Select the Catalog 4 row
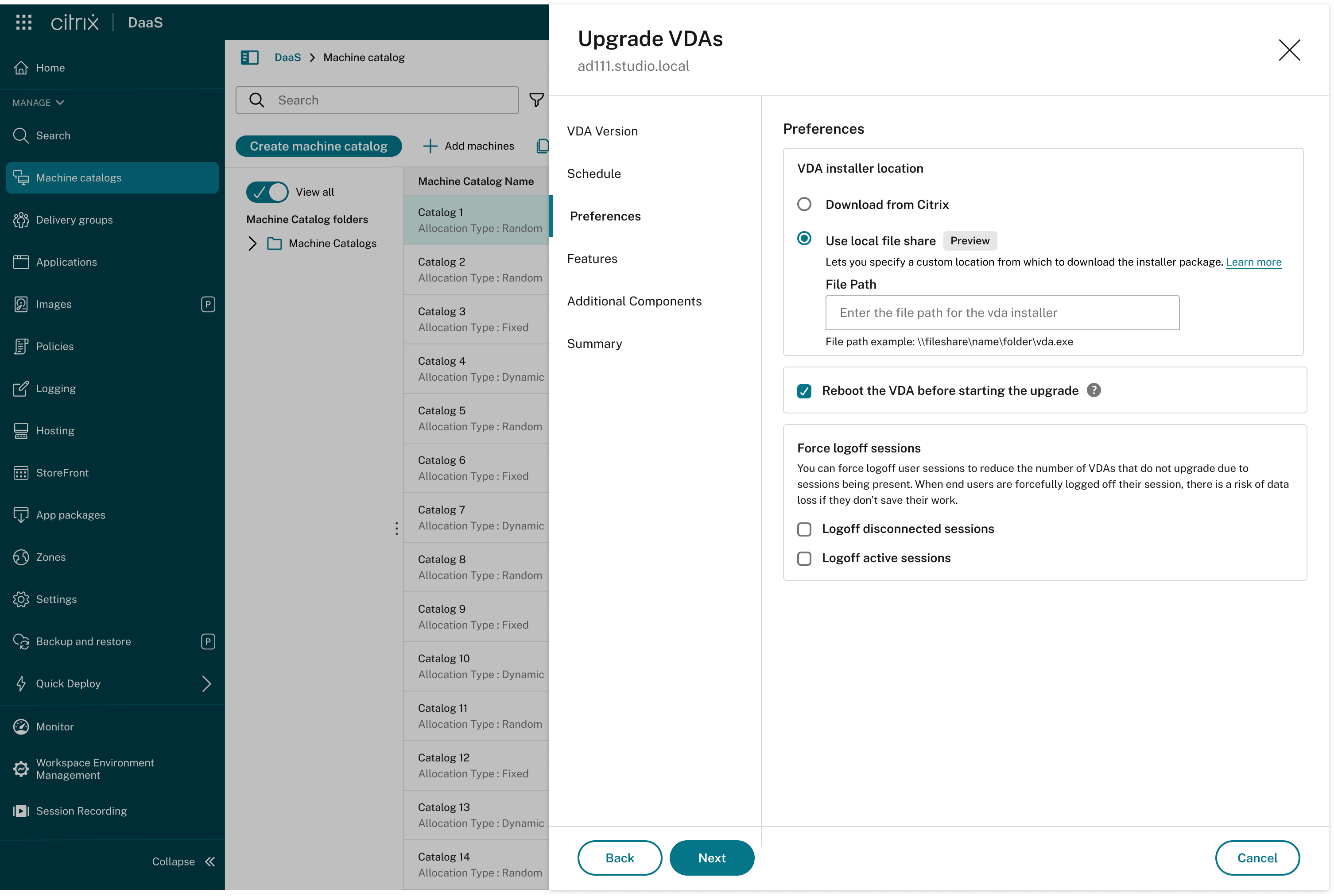 pyautogui.click(x=476, y=369)
